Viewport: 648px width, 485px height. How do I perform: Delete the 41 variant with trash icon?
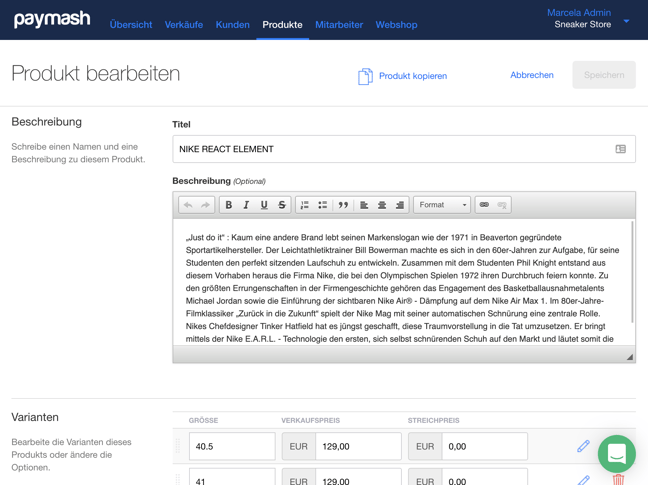618,480
